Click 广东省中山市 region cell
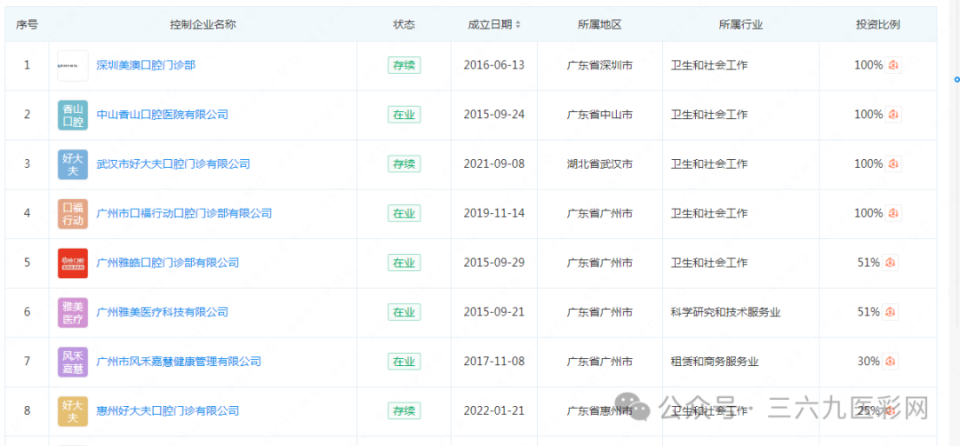This screenshot has width=960, height=446. pyautogui.click(x=599, y=115)
